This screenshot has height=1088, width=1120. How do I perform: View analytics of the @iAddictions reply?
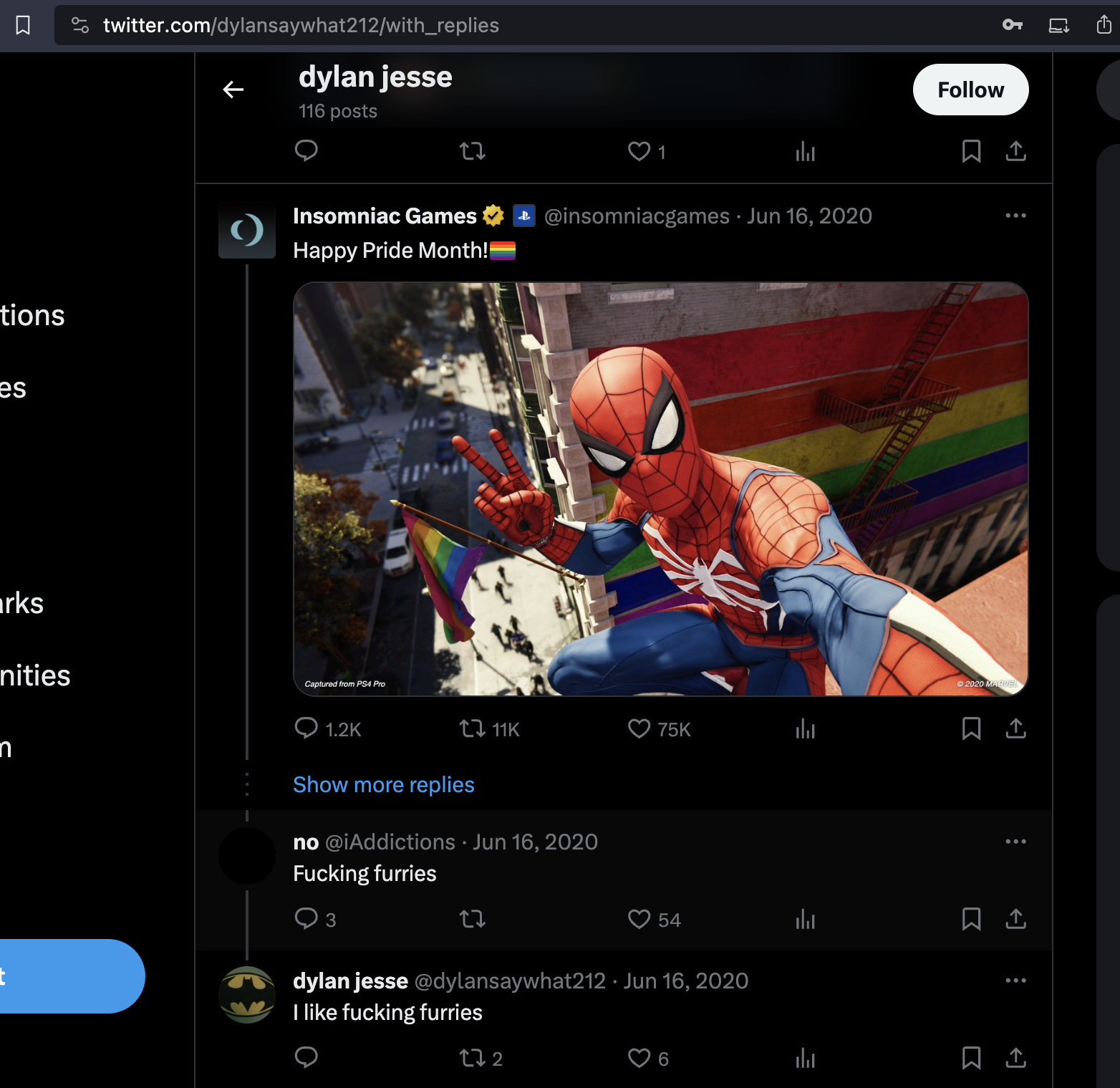pyautogui.click(x=806, y=919)
